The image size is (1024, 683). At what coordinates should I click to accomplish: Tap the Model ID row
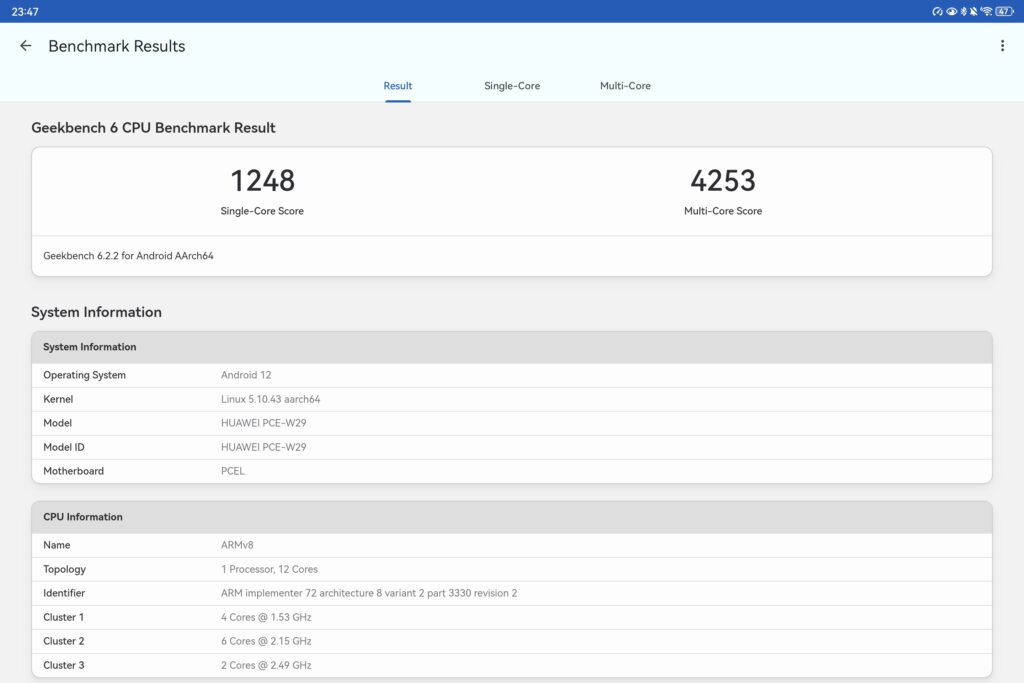pyautogui.click(x=511, y=447)
